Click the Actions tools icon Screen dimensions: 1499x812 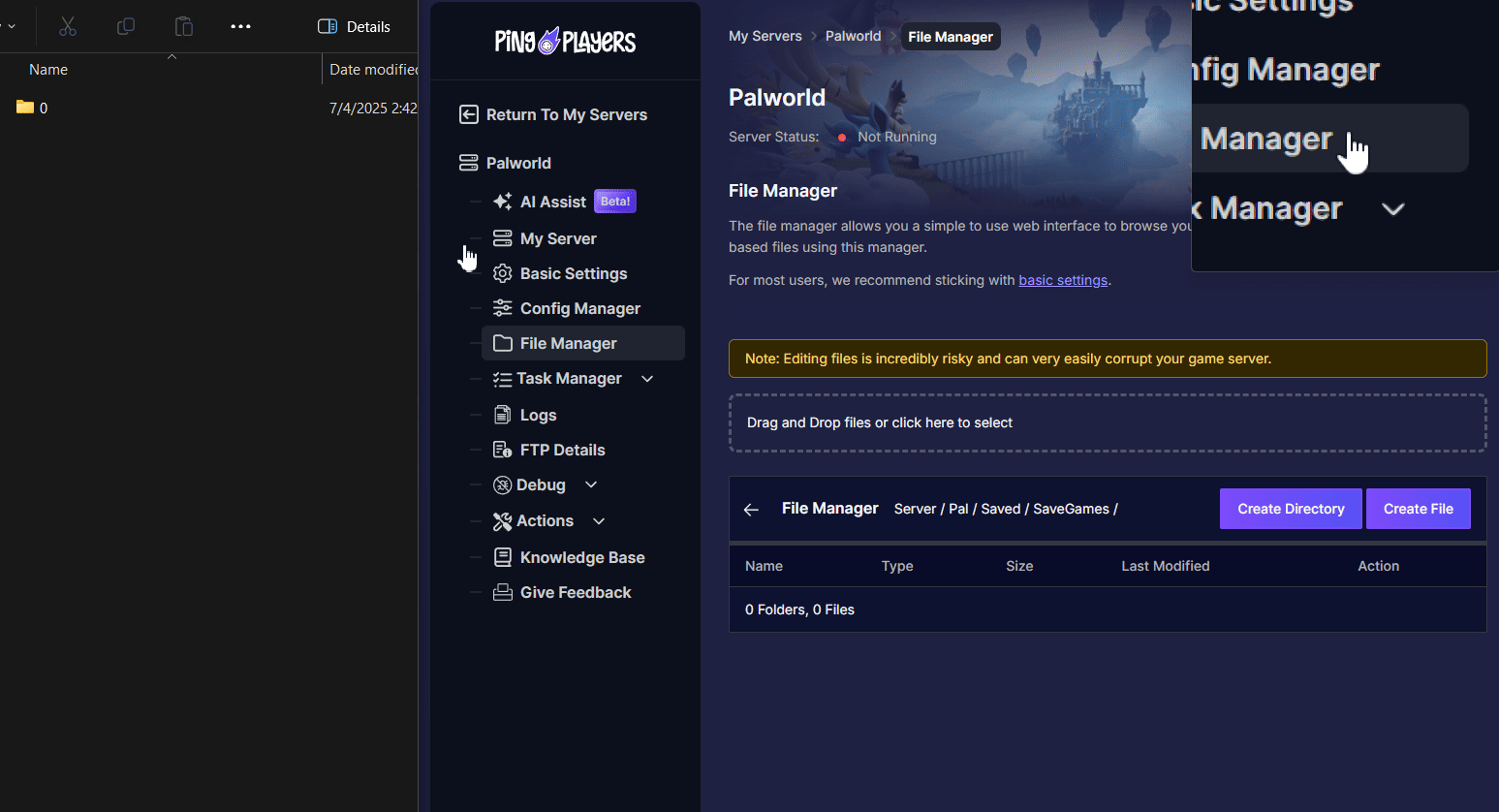tap(503, 521)
